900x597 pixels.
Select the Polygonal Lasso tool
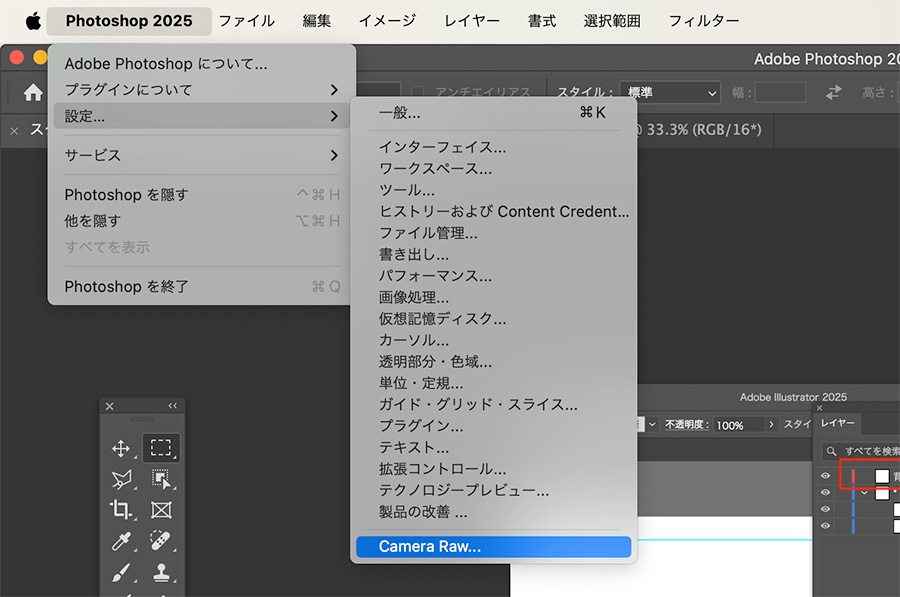coord(121,479)
